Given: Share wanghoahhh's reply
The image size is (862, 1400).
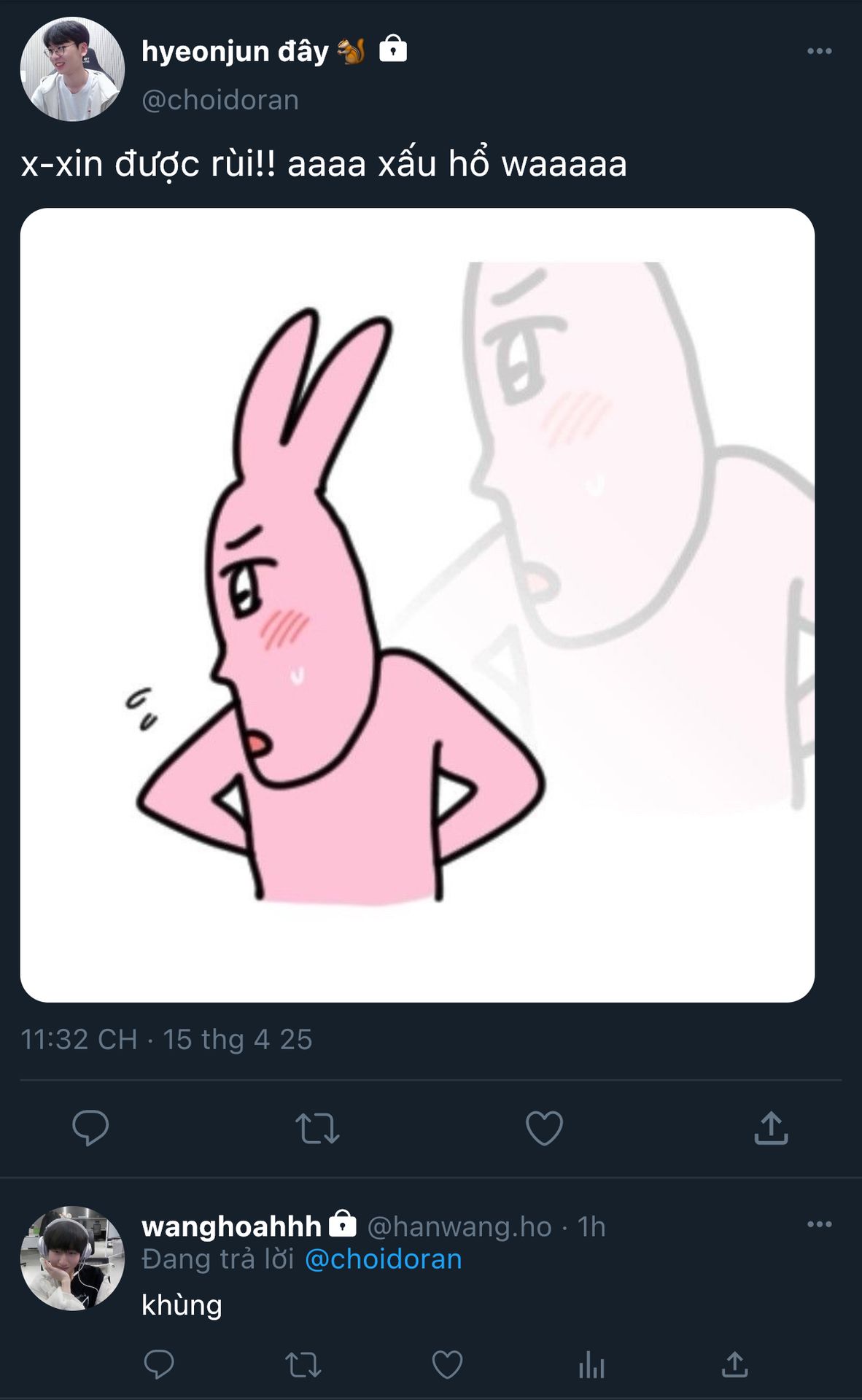Looking at the screenshot, I should coord(735,1364).
